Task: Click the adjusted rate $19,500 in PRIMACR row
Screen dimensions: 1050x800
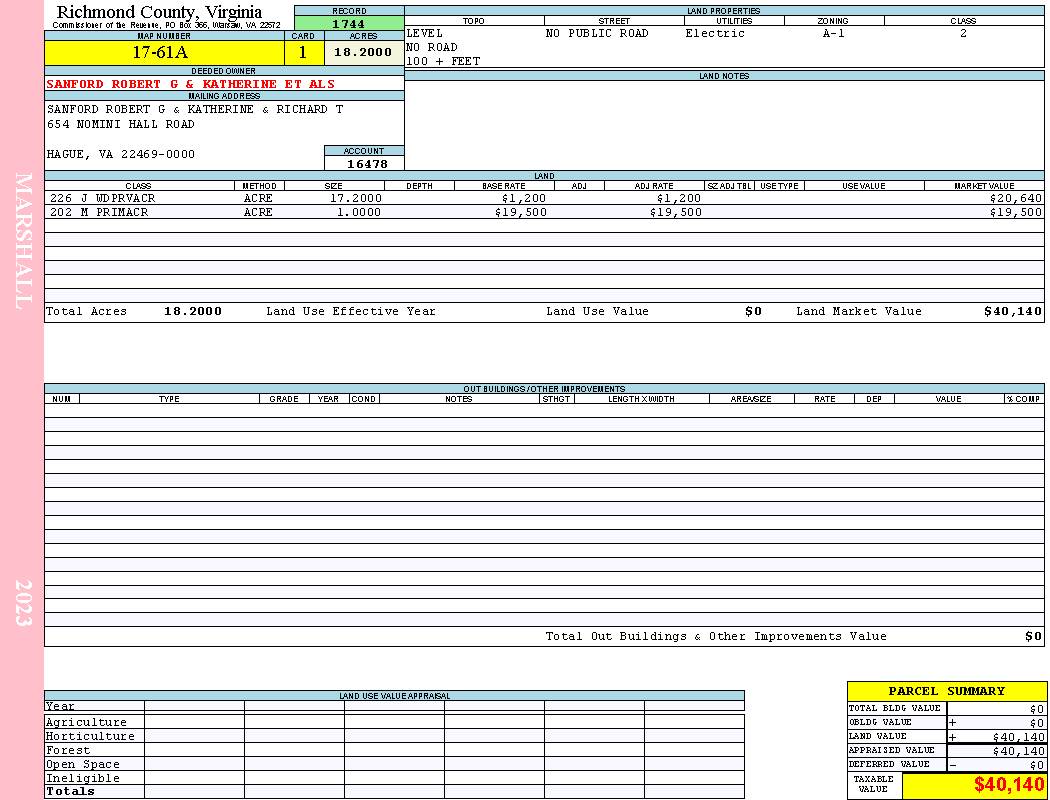Action: tap(676, 212)
